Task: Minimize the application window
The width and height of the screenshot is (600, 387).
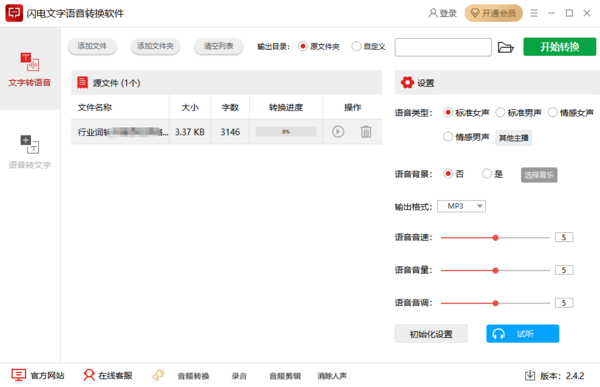Action: coord(551,13)
